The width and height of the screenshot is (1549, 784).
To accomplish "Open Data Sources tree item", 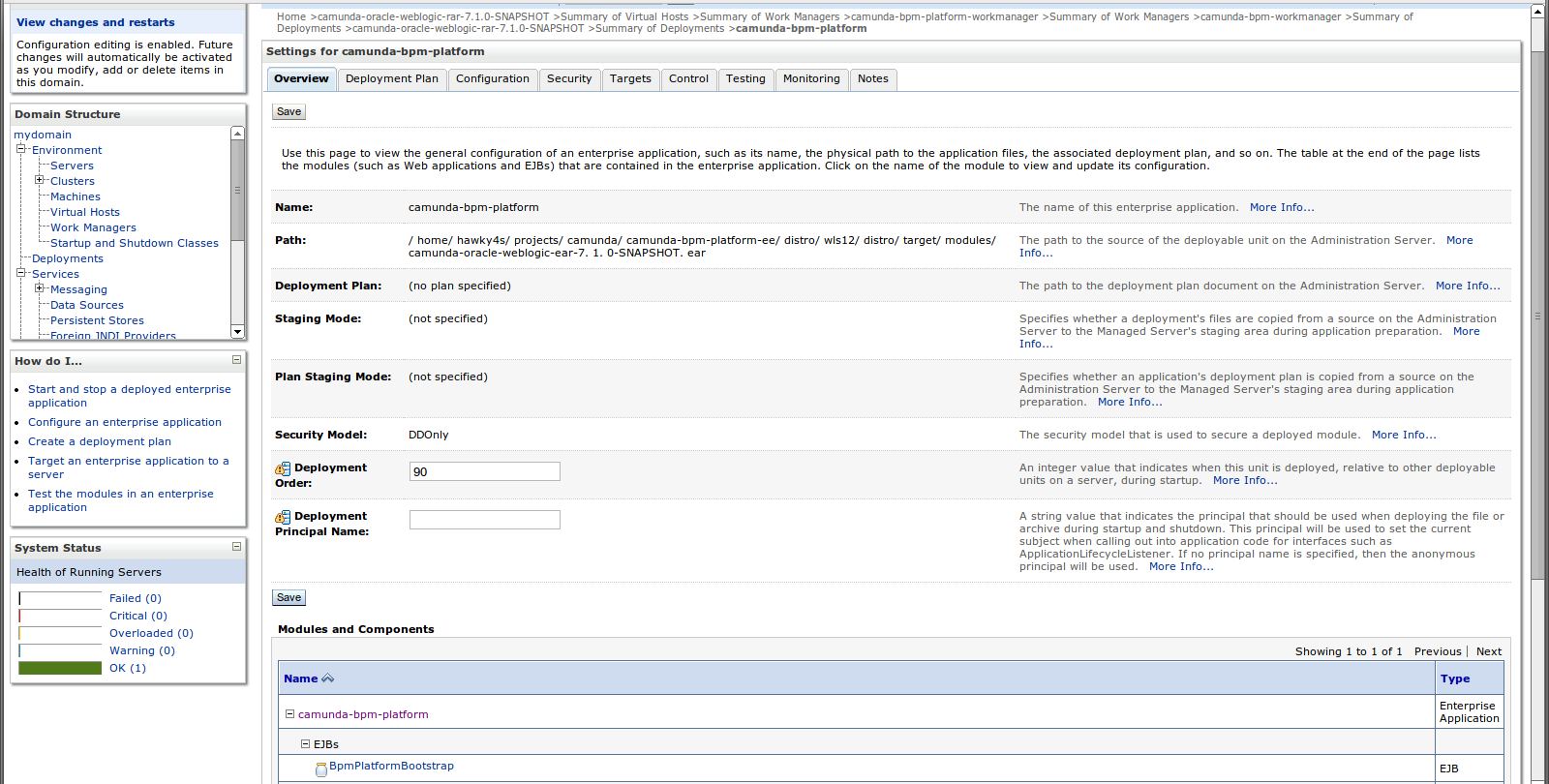I will click(87, 305).
